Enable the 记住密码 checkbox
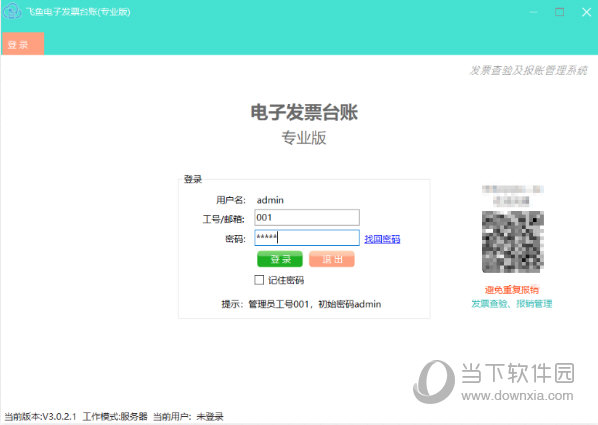The image size is (598, 425). pos(259,280)
